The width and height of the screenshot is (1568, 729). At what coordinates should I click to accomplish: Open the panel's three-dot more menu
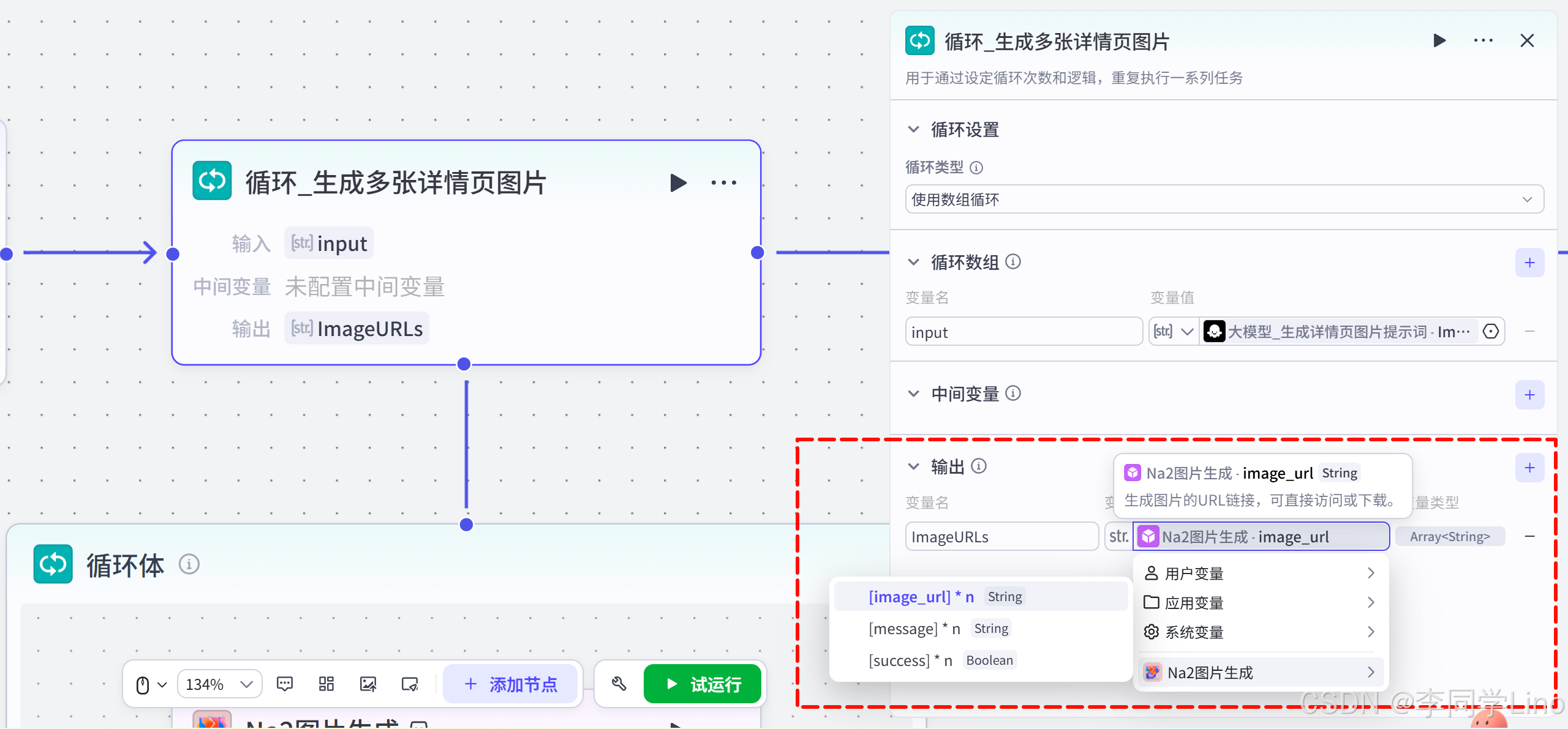(x=1483, y=41)
